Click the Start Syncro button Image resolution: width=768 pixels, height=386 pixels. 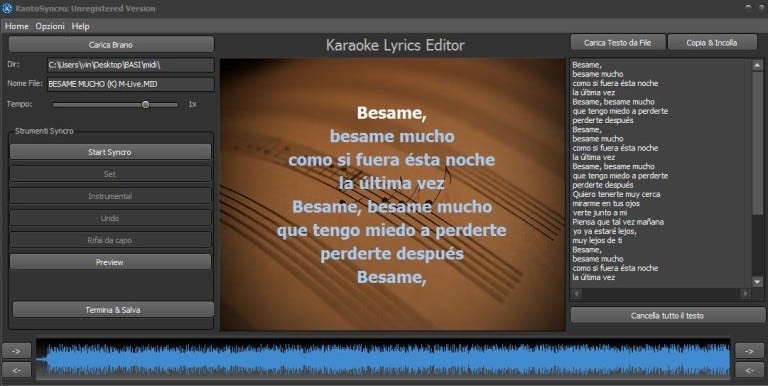pos(110,152)
